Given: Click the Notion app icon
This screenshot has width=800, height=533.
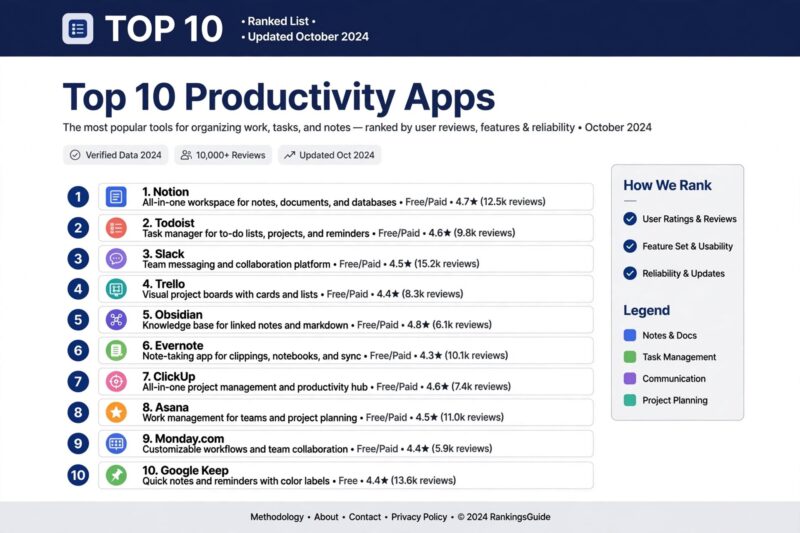Looking at the screenshot, I should (x=116, y=197).
